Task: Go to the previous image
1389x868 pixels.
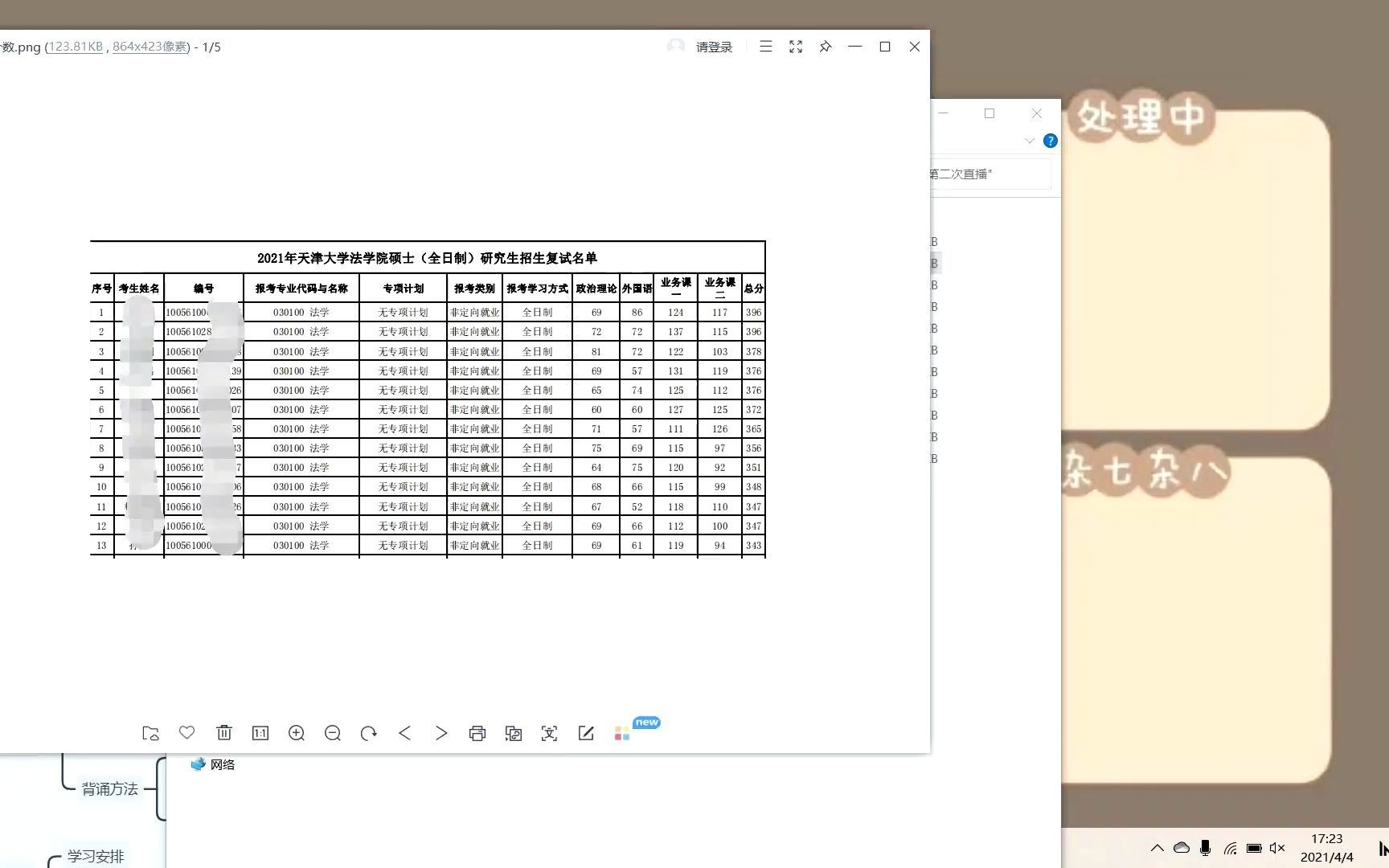Action: click(x=405, y=733)
